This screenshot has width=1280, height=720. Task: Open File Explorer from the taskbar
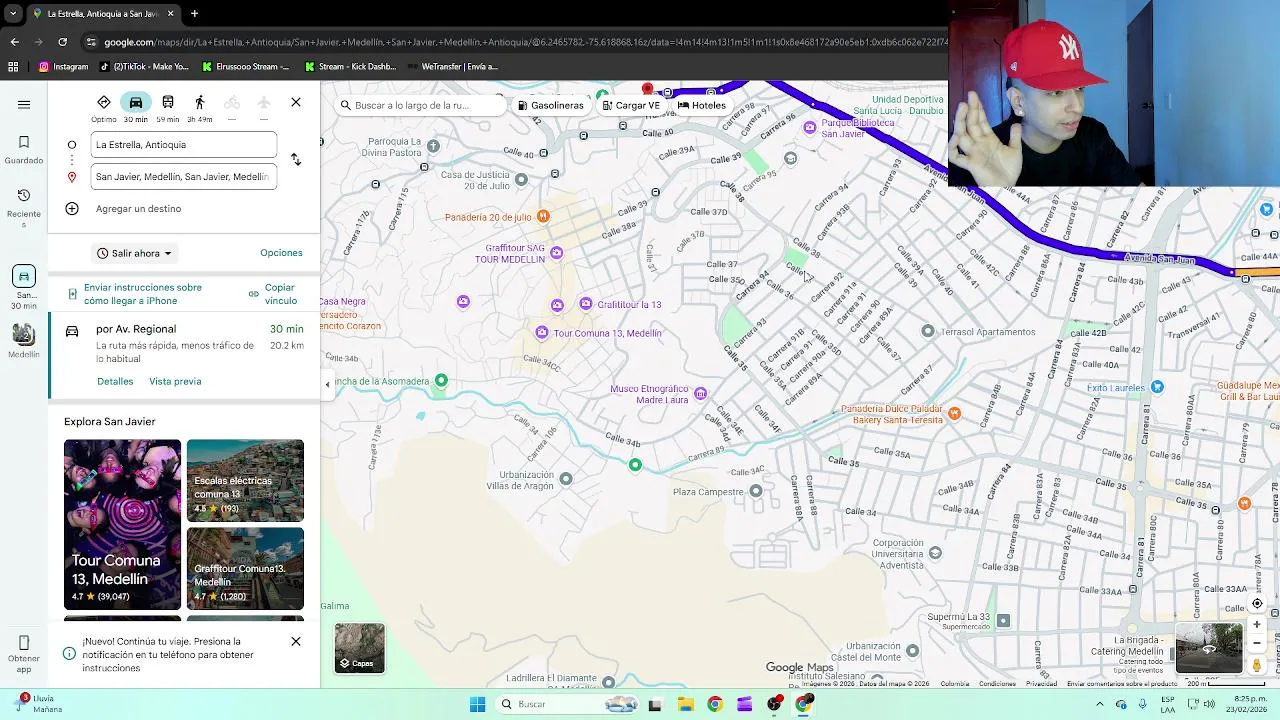click(685, 704)
